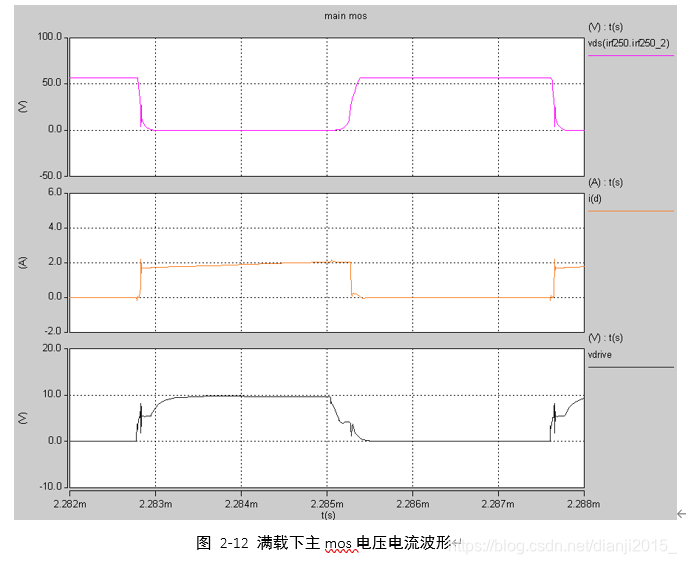Click the 20.0 tick on the vdrive axis

52,348
